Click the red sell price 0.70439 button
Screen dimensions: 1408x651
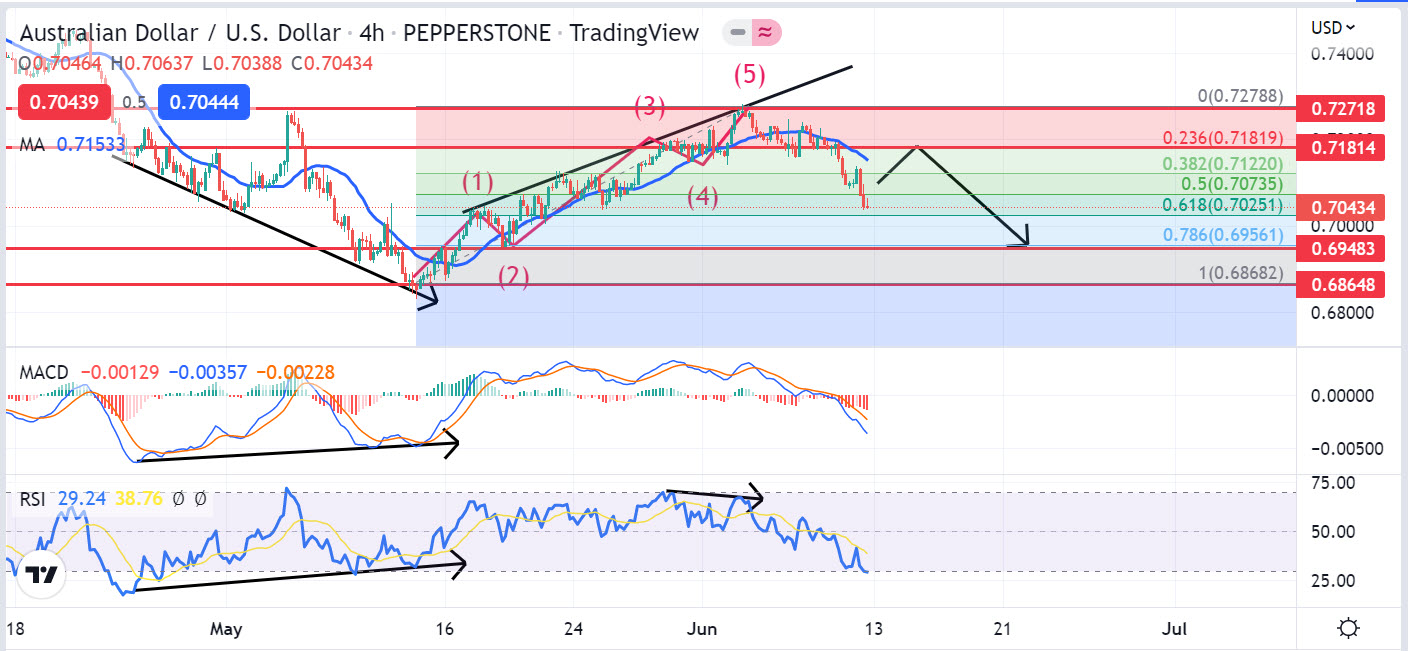49,101
